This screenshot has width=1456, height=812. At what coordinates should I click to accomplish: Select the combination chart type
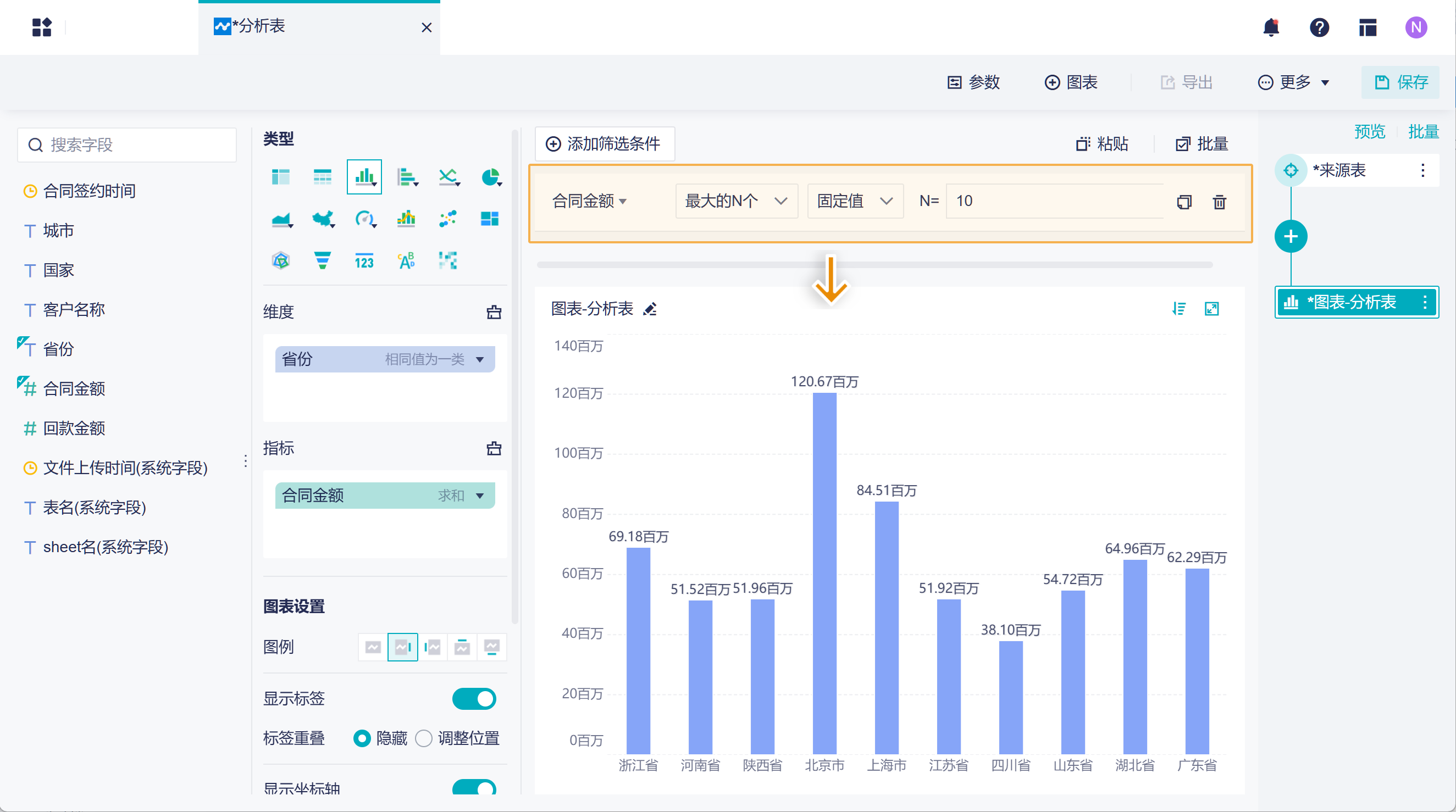[406, 219]
